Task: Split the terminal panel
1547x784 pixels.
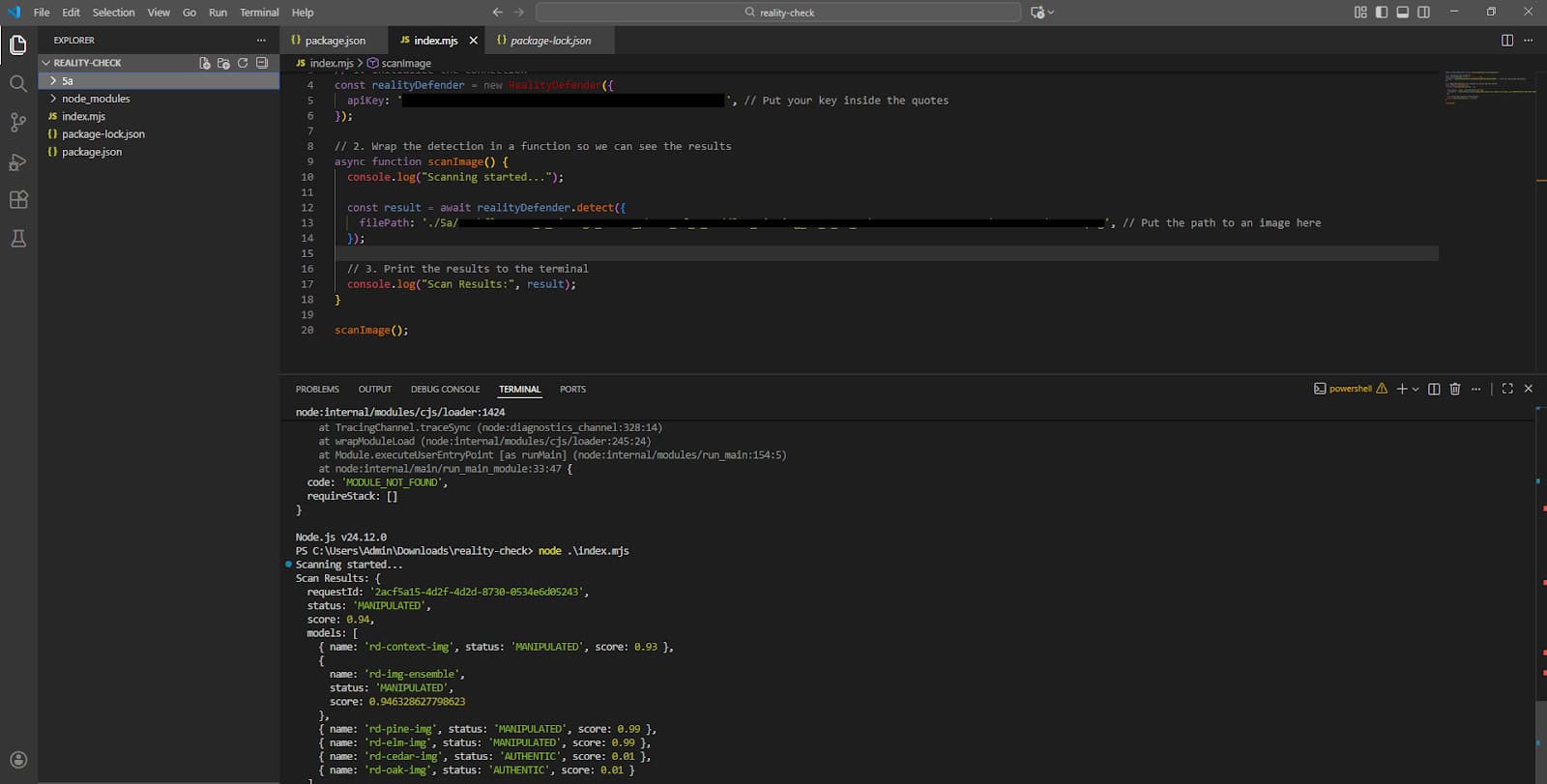Action: (1434, 389)
